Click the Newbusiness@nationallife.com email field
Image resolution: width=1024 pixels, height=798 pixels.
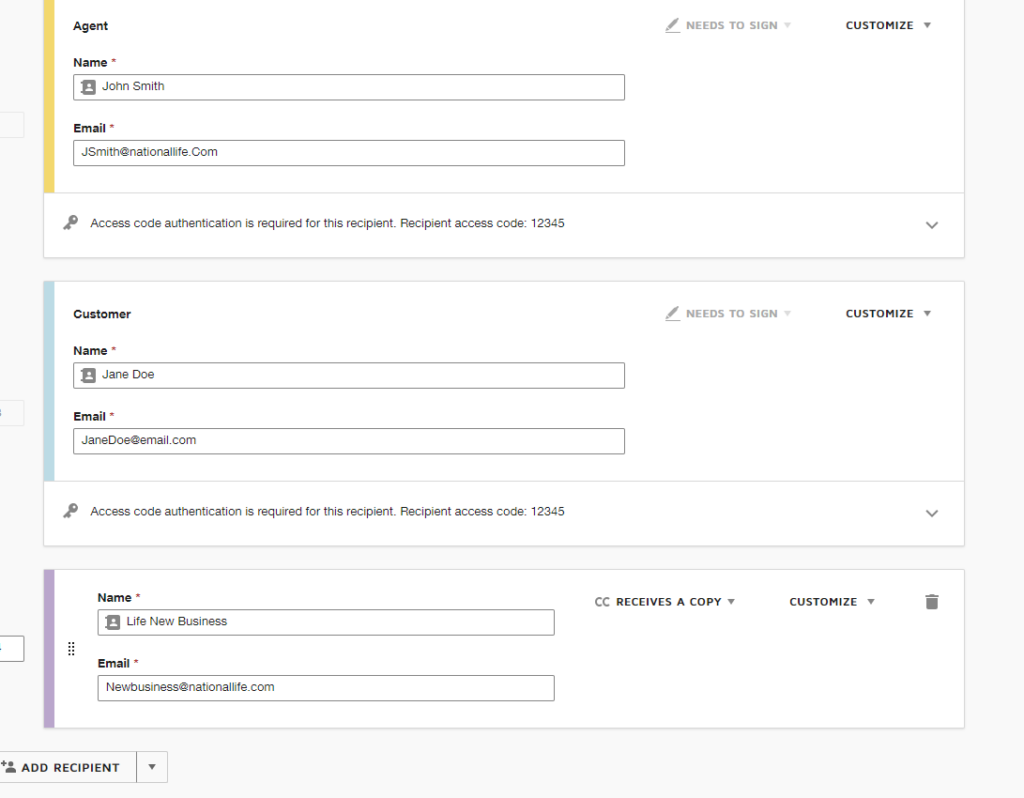(x=325, y=688)
